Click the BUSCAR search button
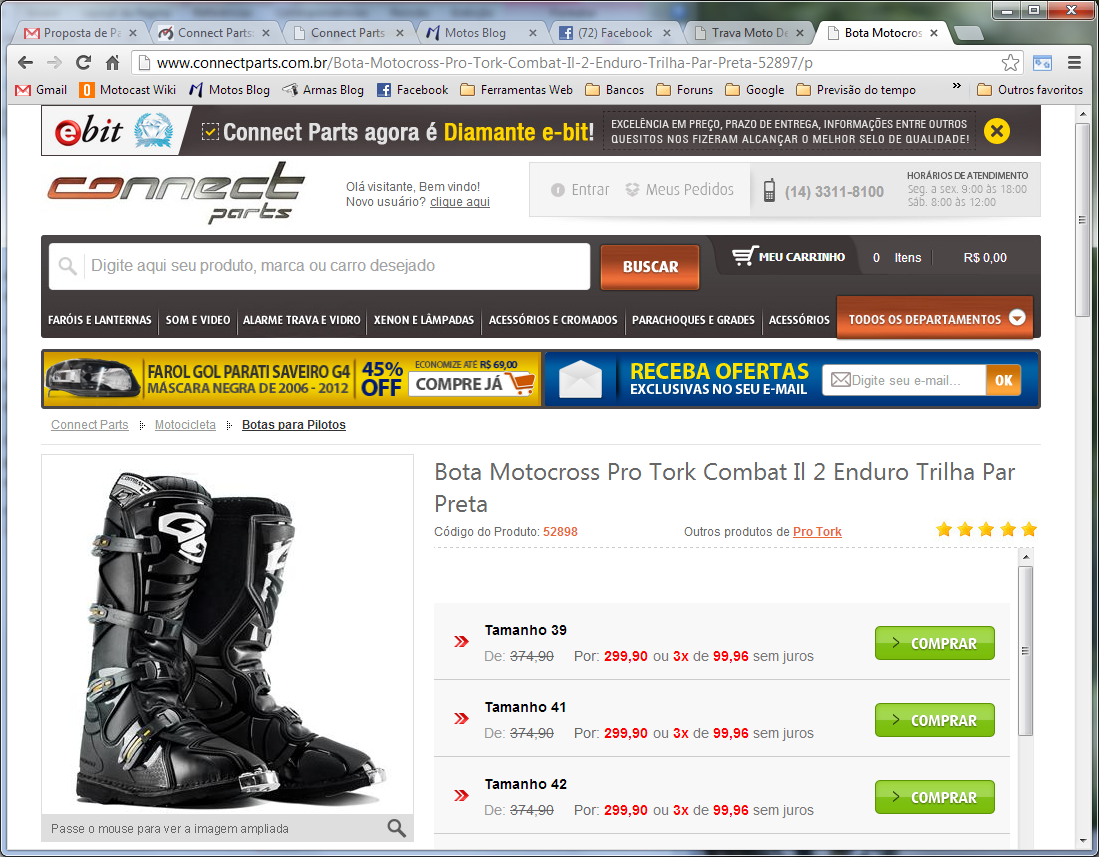This screenshot has height=857, width=1099. (650, 267)
